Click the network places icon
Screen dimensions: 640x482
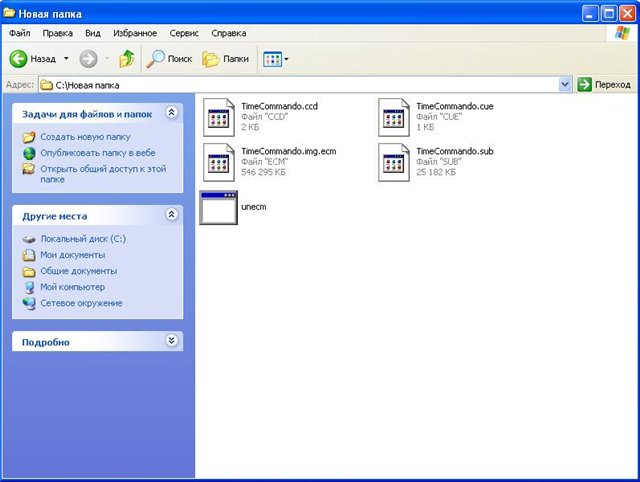click(x=29, y=304)
